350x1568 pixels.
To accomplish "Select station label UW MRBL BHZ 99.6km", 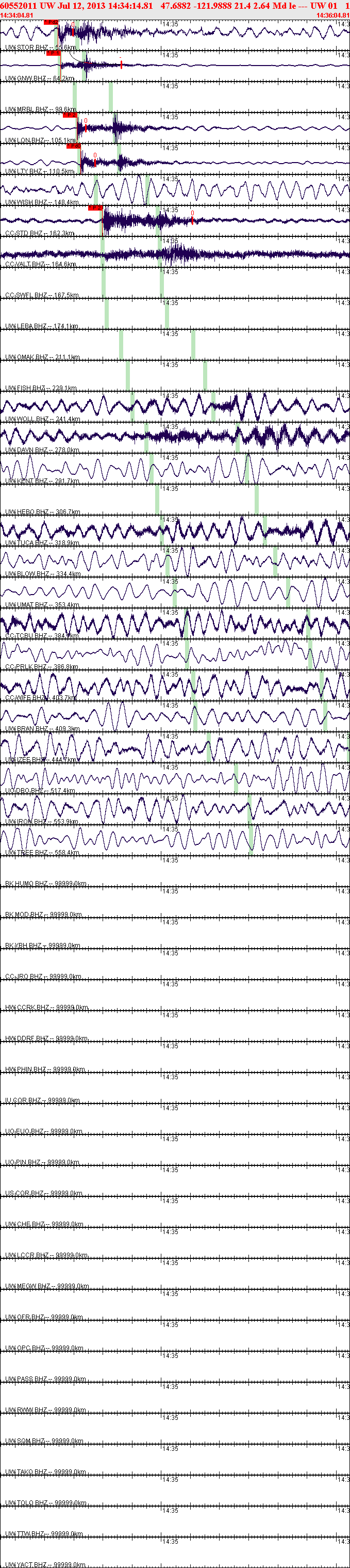I will [x=41, y=109].
